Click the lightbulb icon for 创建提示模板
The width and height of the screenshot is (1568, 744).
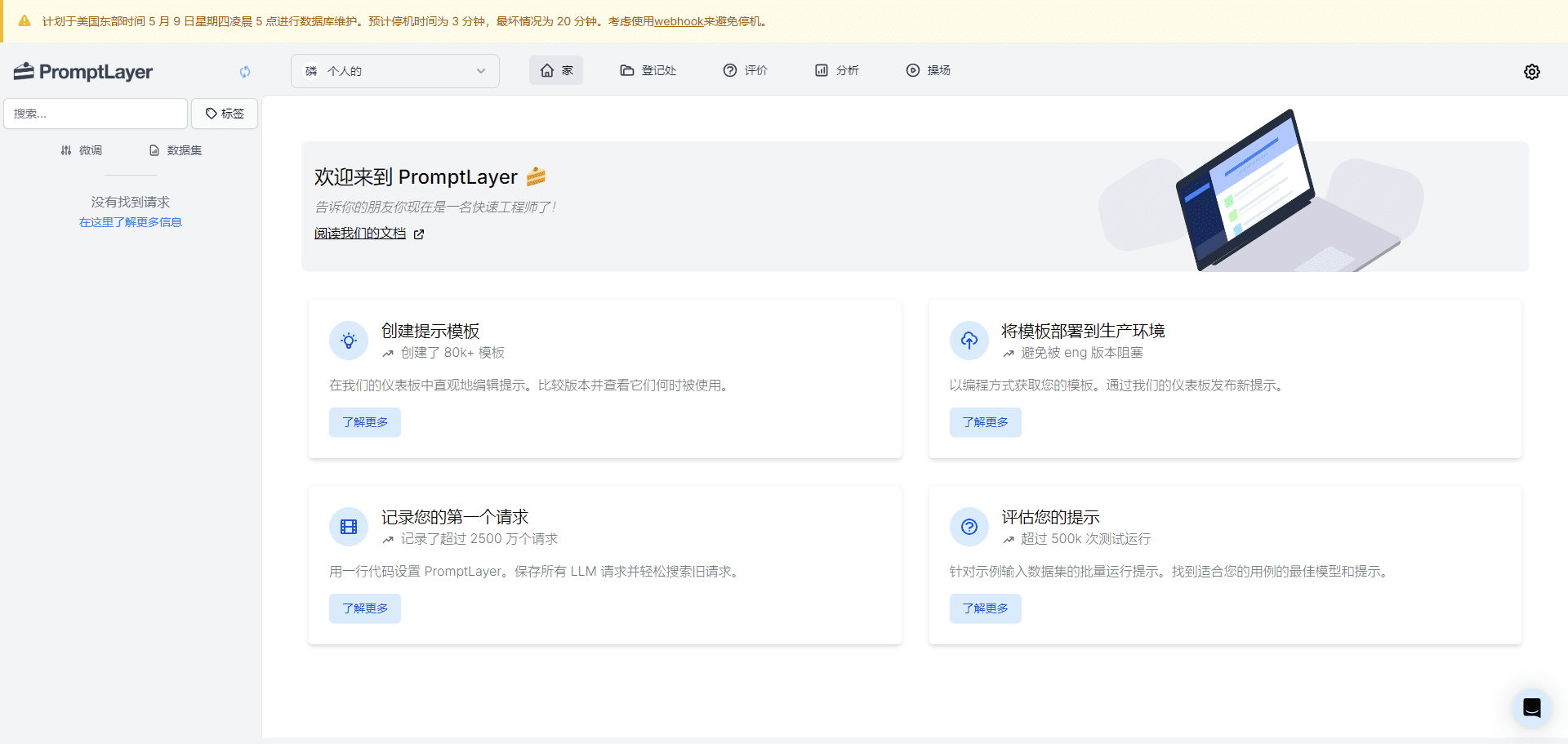tap(349, 341)
